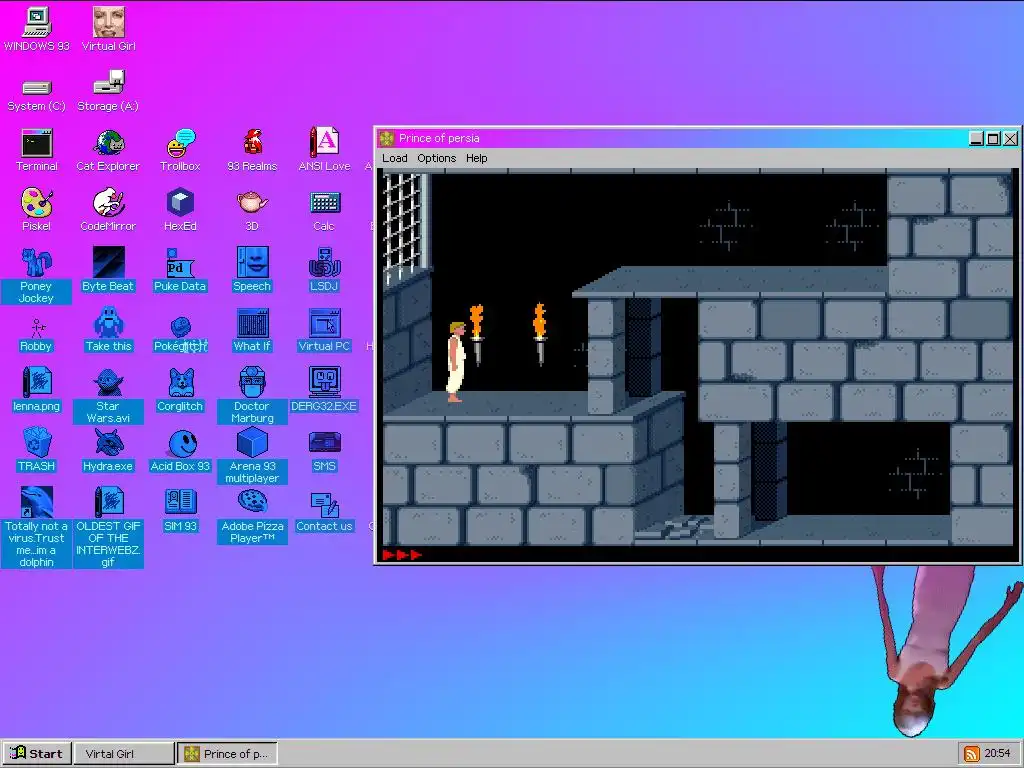Open the dolphin 'Totally not a virus' icon
Image resolution: width=1024 pixels, height=768 pixels.
coord(37,527)
